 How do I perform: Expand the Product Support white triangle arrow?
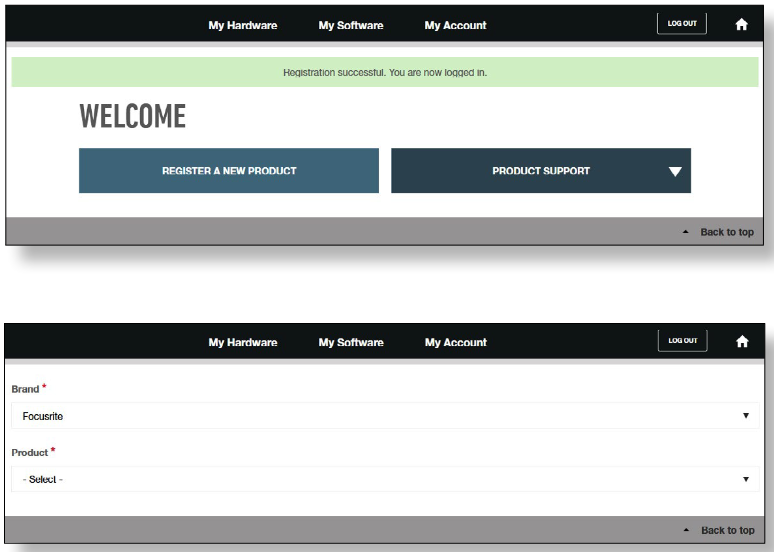675,172
